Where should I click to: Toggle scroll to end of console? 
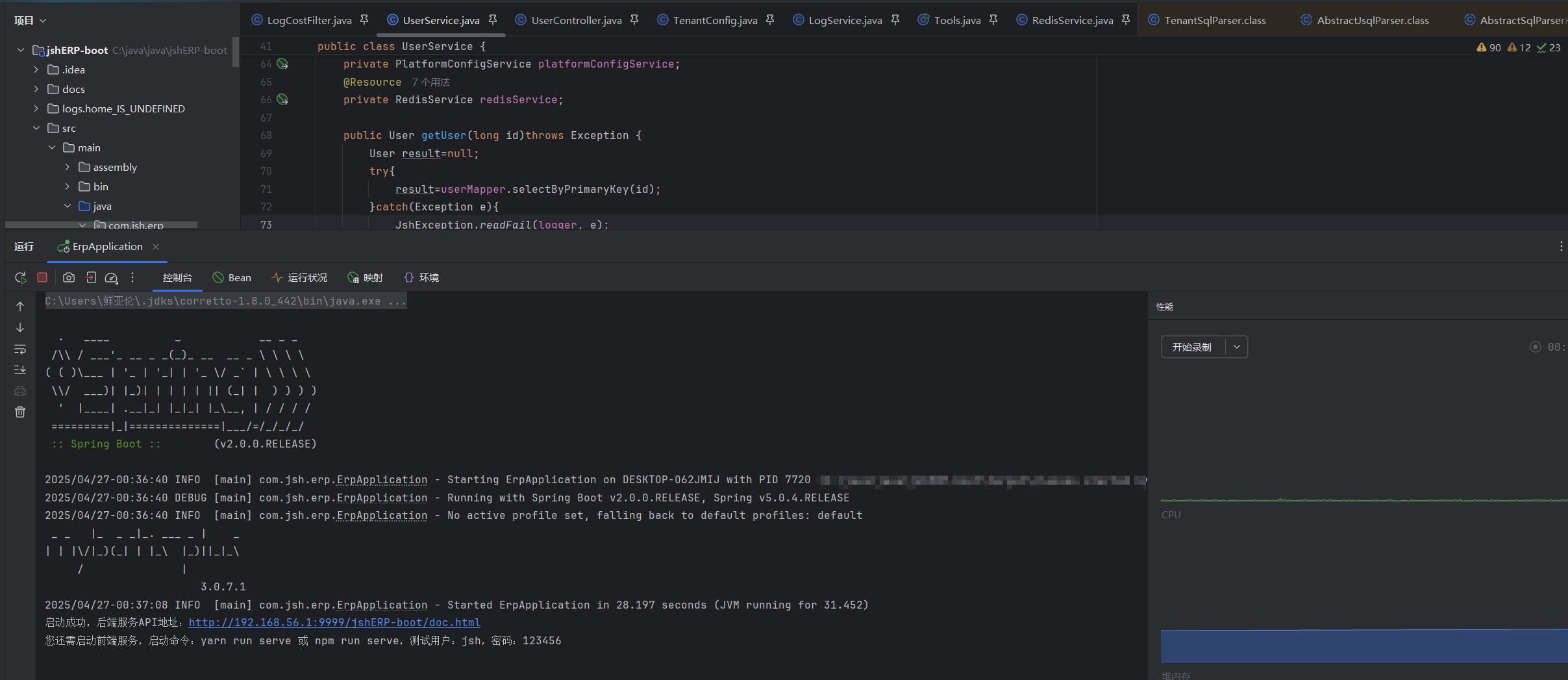20,370
